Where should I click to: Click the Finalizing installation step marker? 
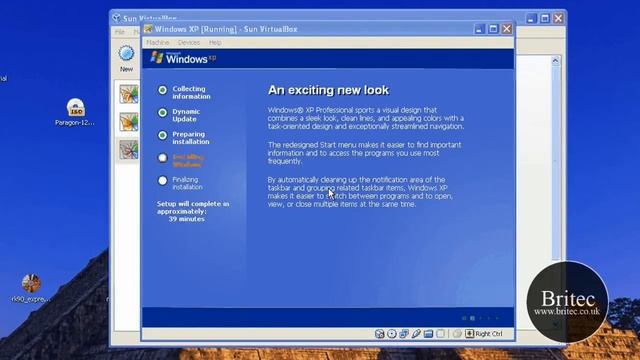pyautogui.click(x=162, y=180)
